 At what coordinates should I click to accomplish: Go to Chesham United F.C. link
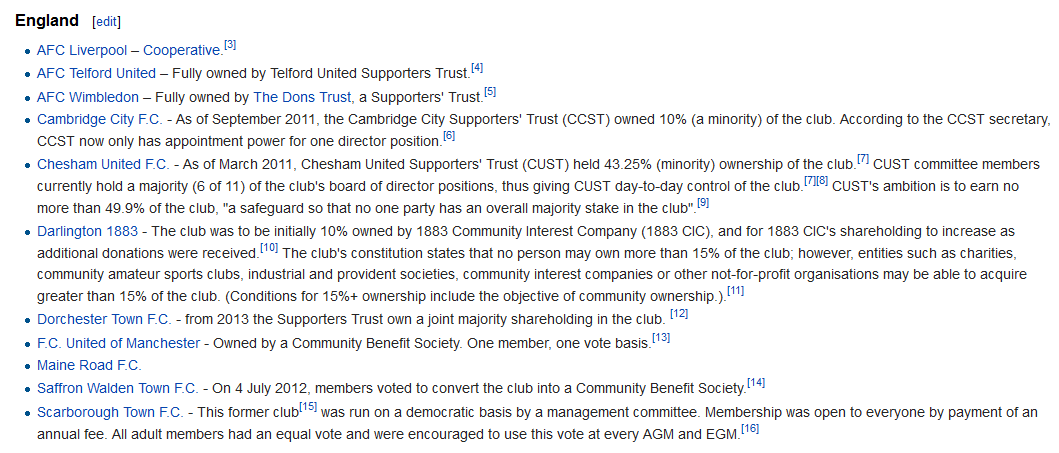(x=105, y=164)
